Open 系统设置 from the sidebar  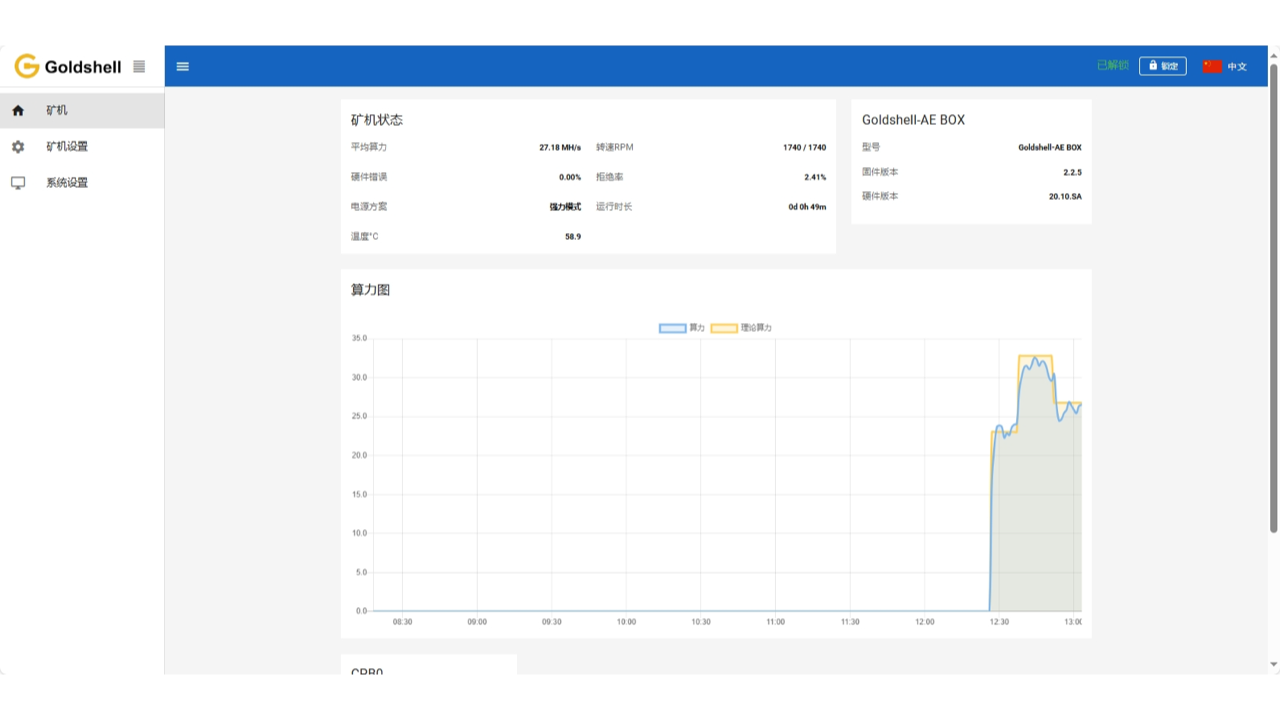coord(82,182)
